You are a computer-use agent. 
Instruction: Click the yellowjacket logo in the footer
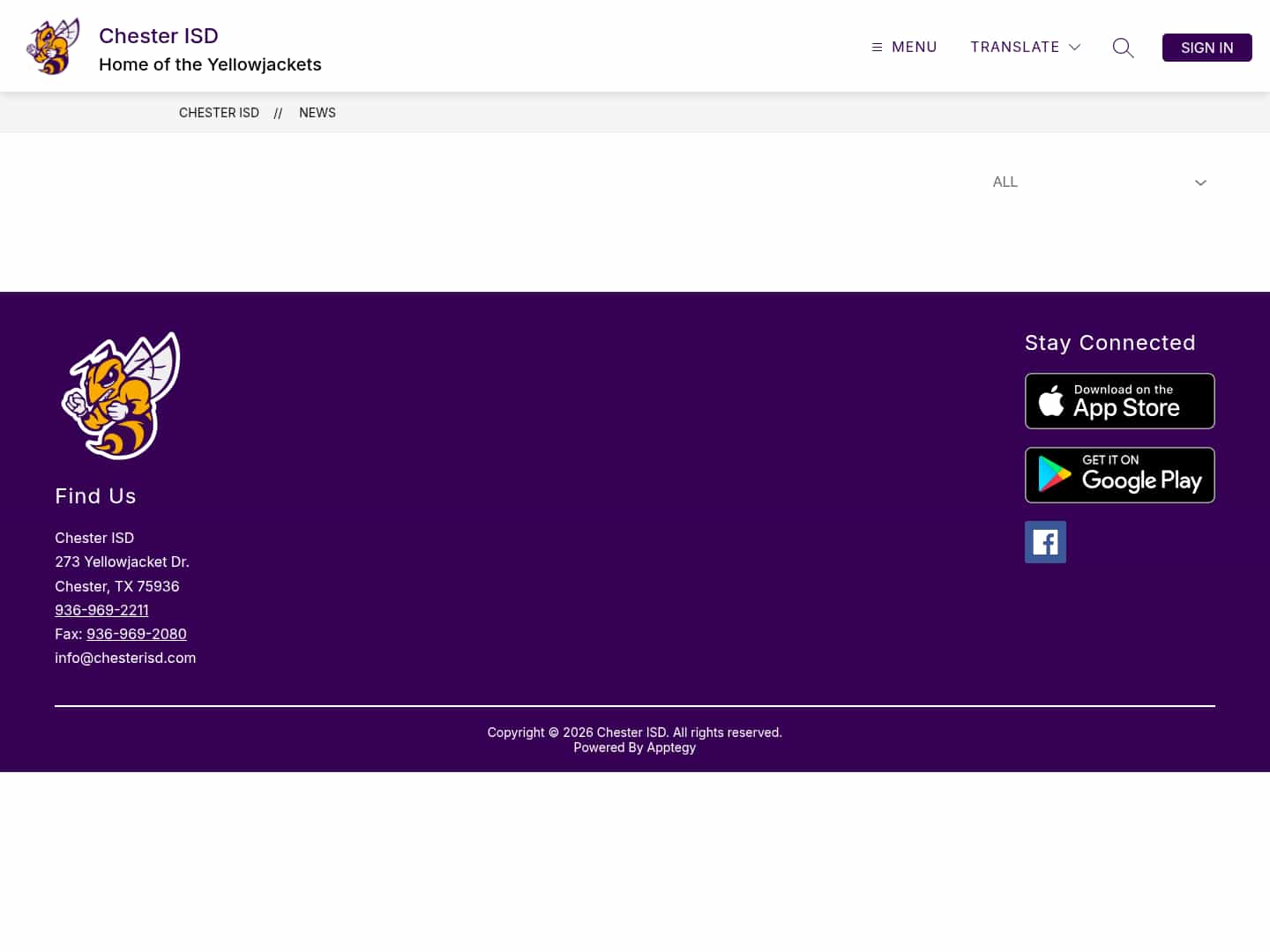[120, 395]
